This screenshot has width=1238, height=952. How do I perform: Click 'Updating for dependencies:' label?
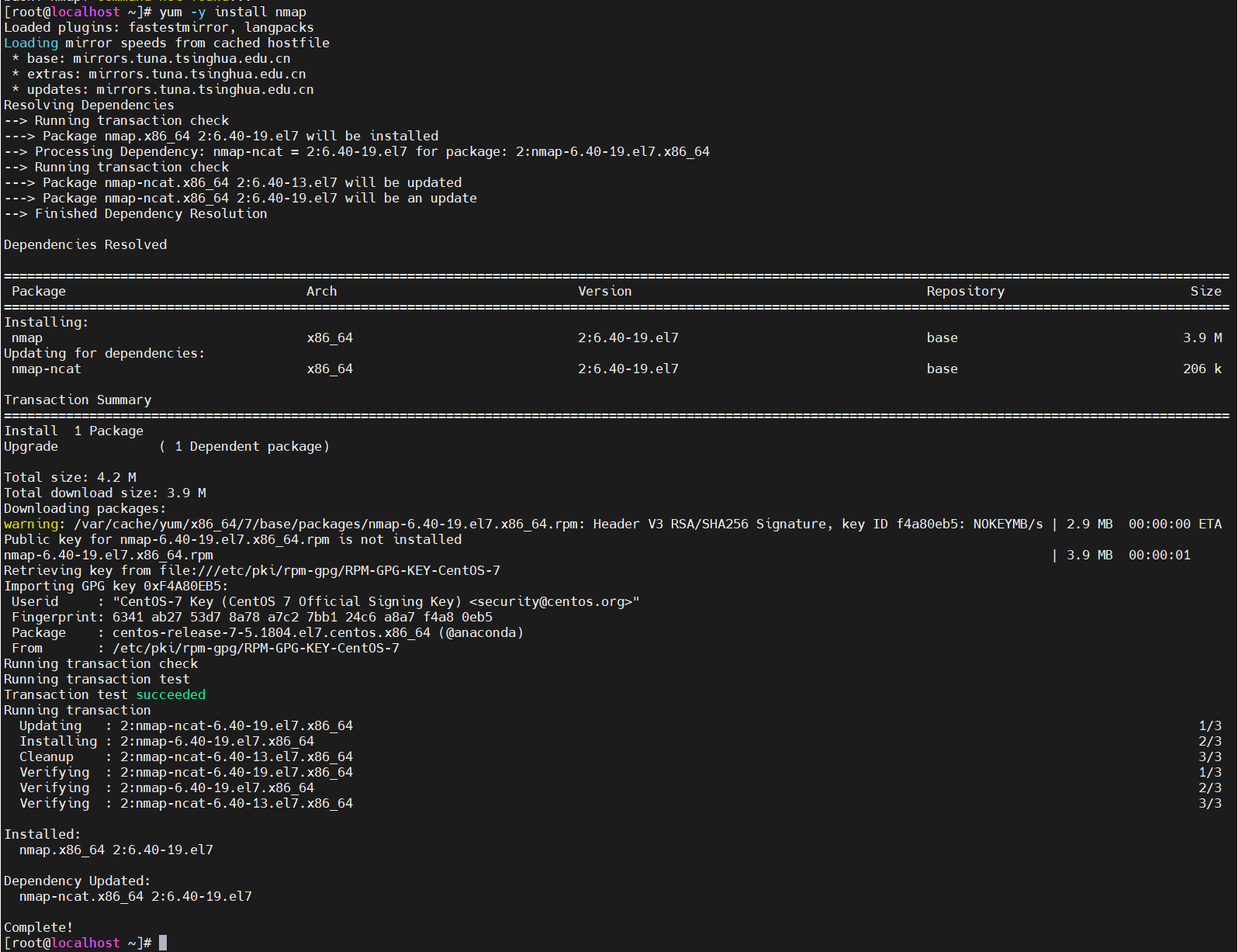point(105,353)
